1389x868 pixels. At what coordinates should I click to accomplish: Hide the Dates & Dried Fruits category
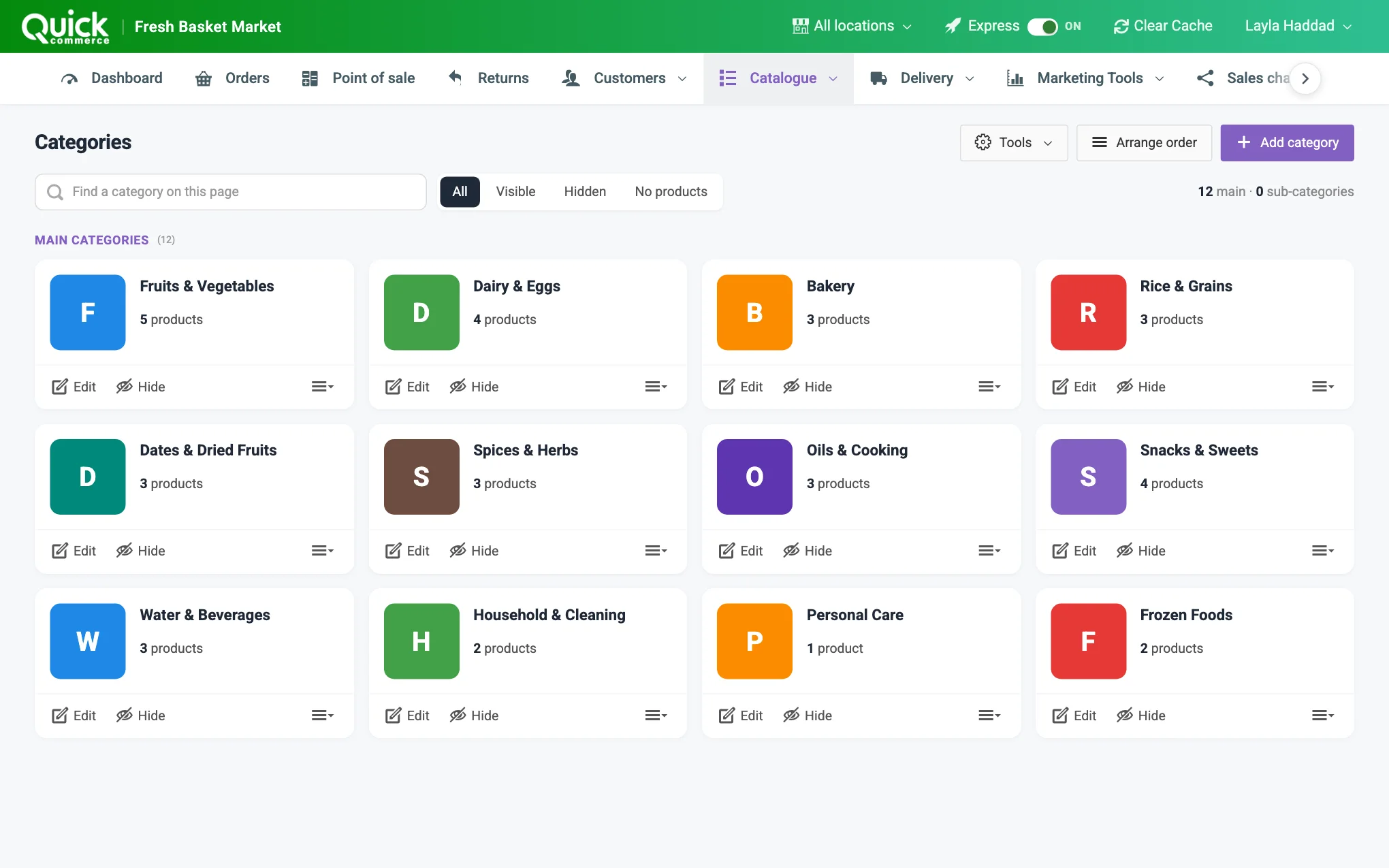click(140, 551)
